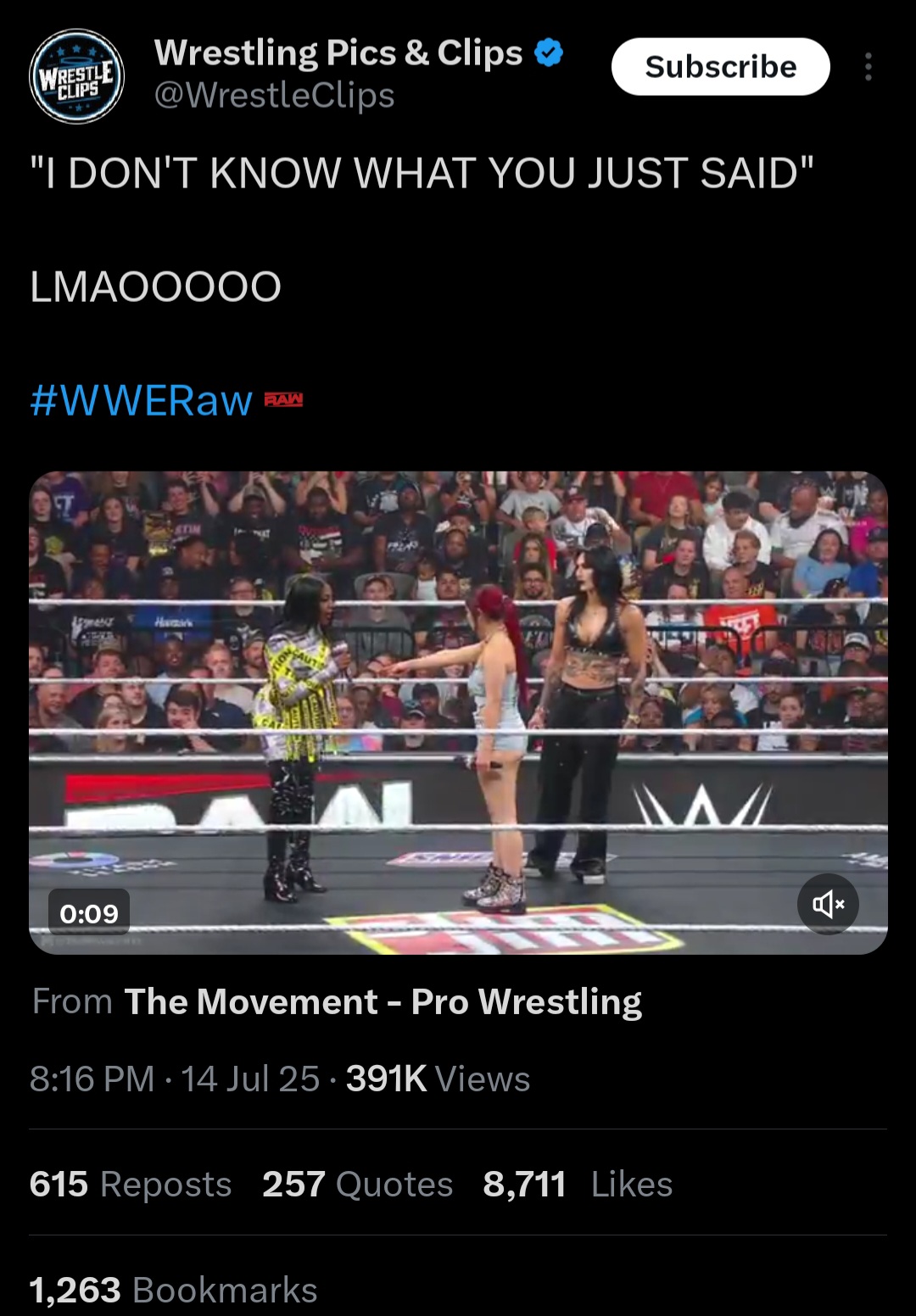Click the Wrestling Pics & Clips name
This screenshot has width=916, height=1316.
click(338, 53)
